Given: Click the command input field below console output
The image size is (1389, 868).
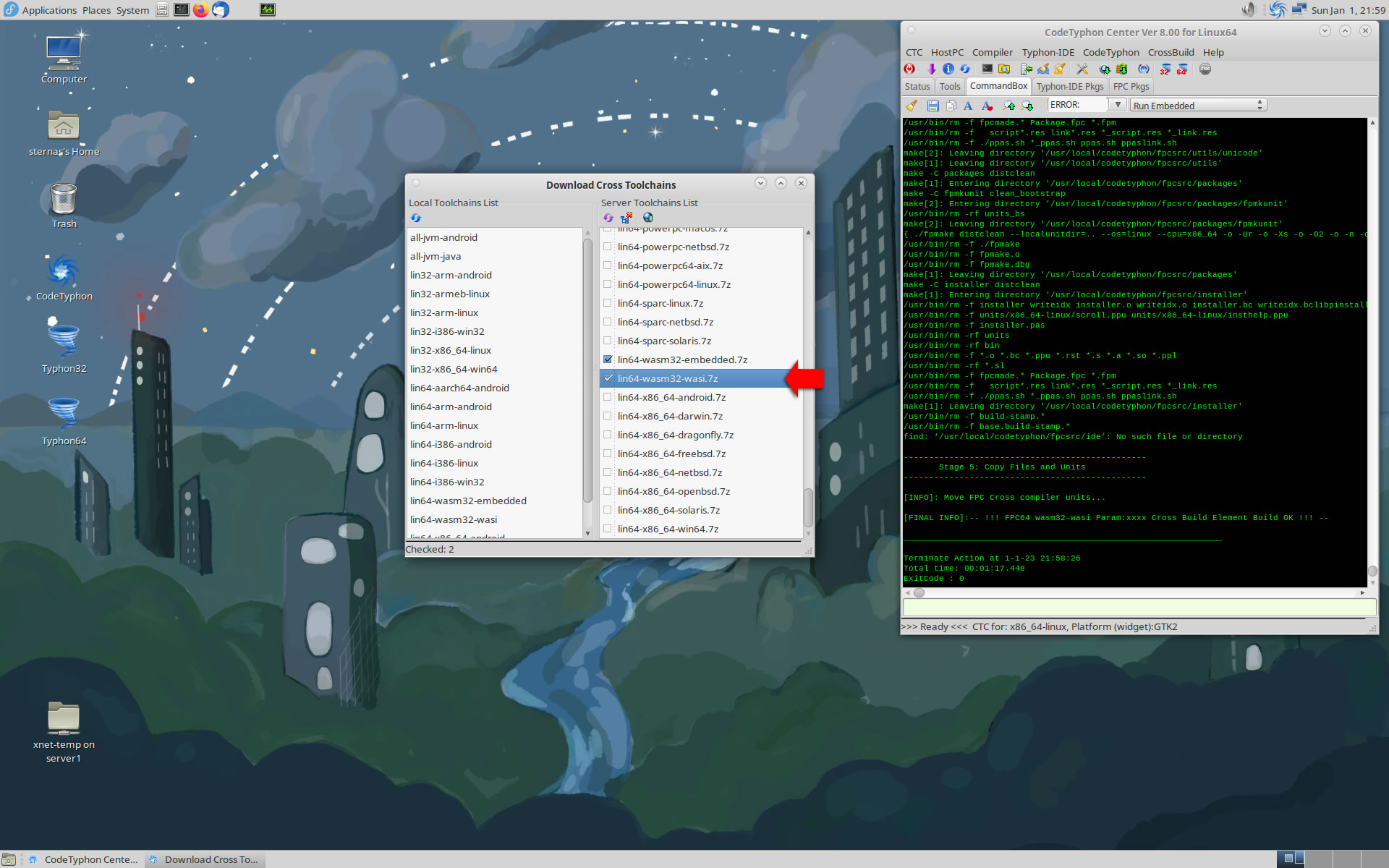Looking at the screenshot, I should (1139, 608).
